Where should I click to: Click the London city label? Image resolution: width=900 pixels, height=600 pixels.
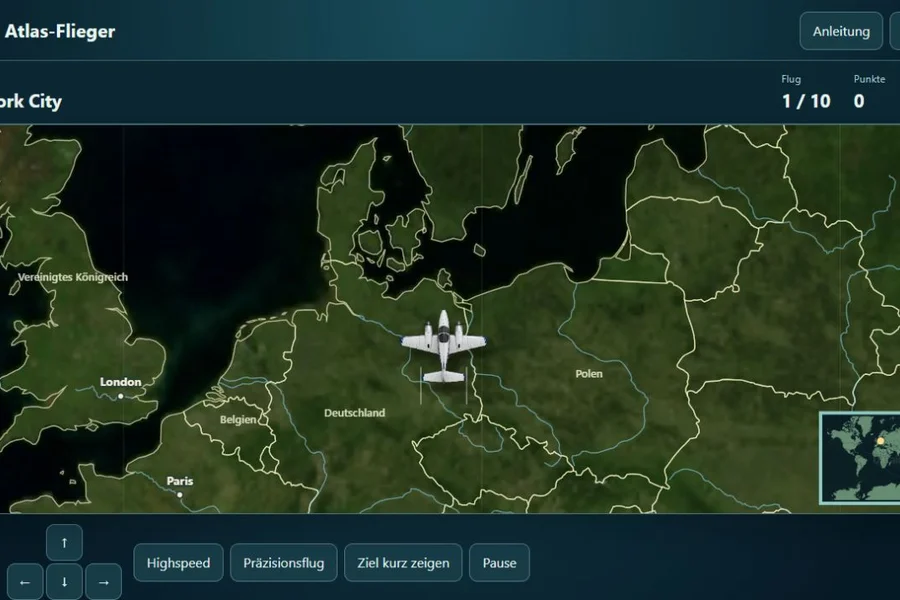pos(121,382)
